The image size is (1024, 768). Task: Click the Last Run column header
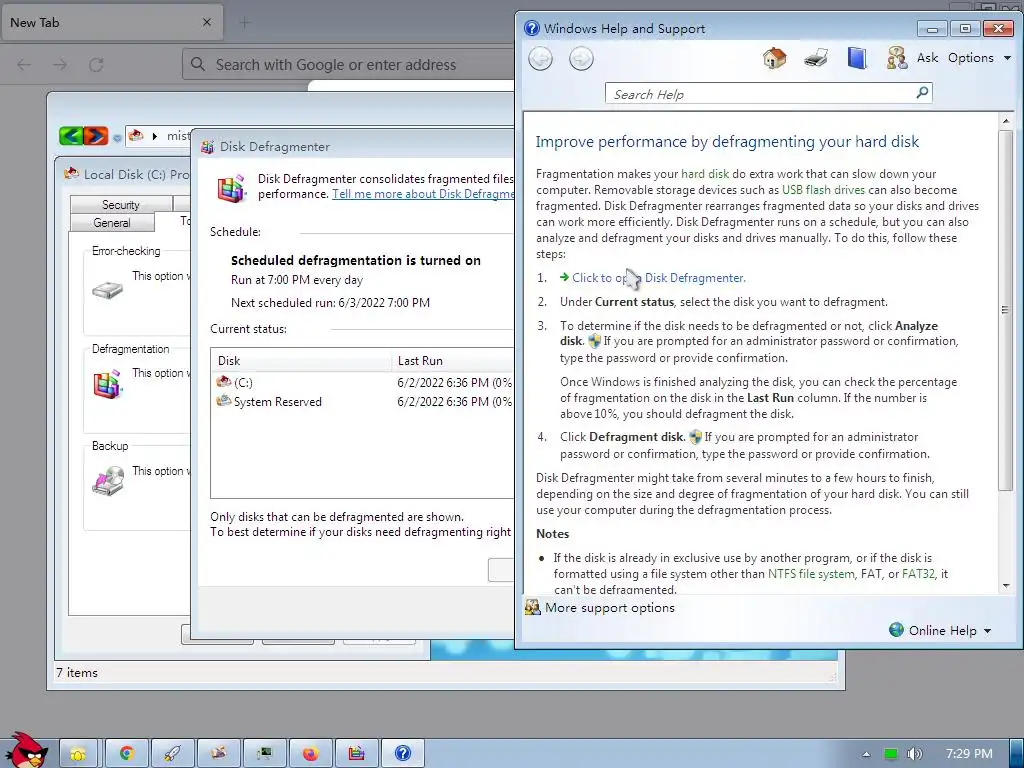point(453,360)
